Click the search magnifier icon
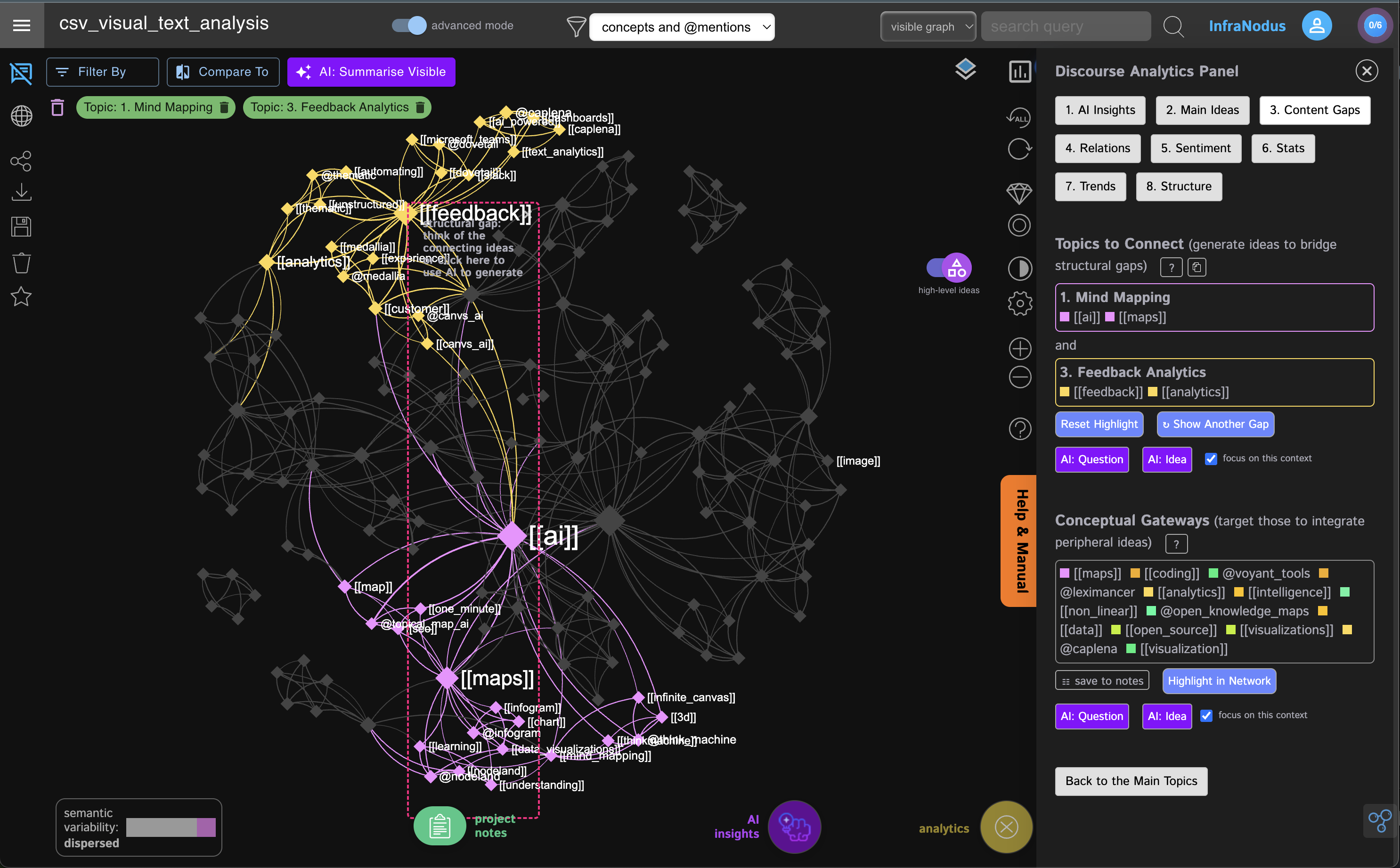 [1173, 26]
